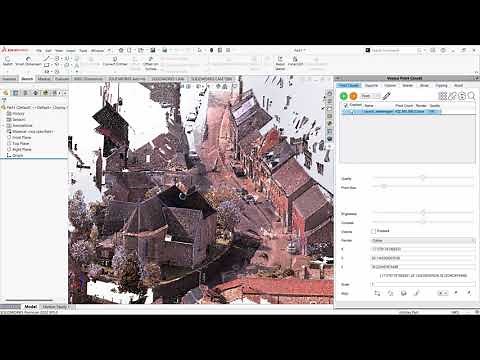480x360 pixels.
Task: Click the Options icon in the top toolbar
Action: (x=228, y=50)
